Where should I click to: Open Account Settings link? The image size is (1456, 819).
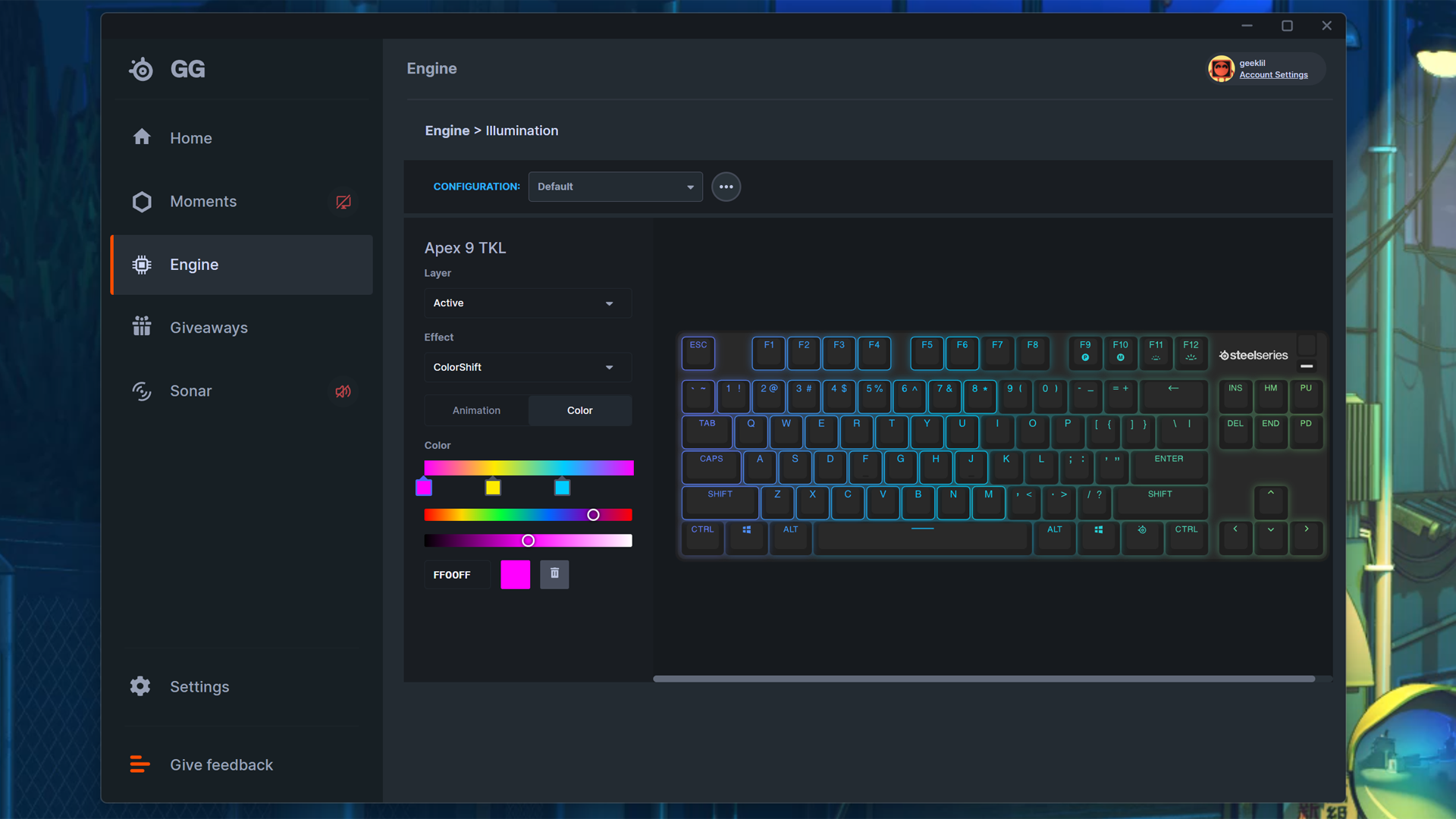coord(1273,75)
